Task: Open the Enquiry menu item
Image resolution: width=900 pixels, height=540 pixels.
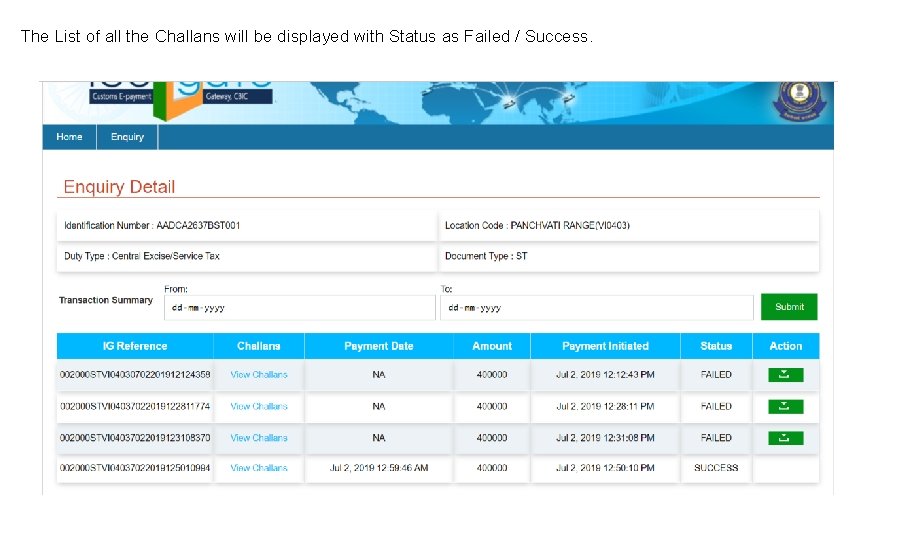Action: click(x=127, y=137)
